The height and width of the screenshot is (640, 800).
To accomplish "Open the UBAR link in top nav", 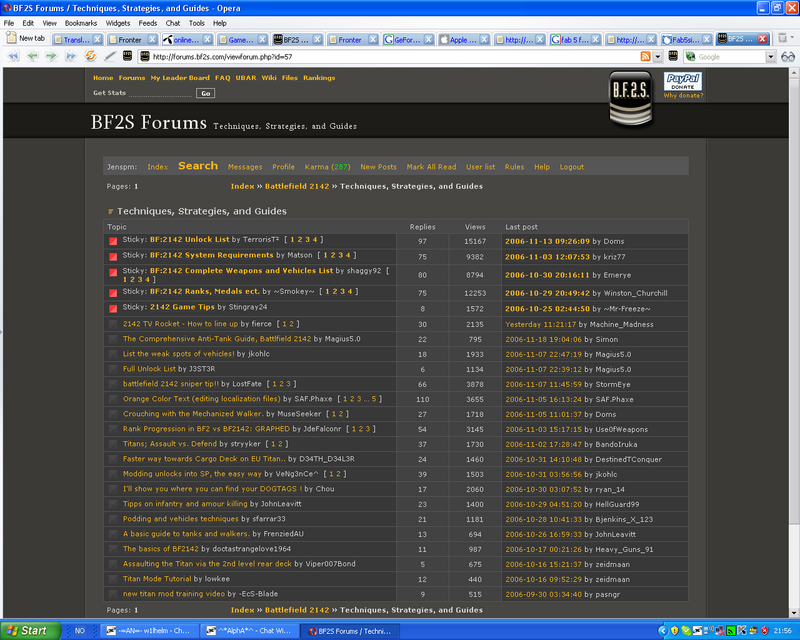I will (246, 78).
